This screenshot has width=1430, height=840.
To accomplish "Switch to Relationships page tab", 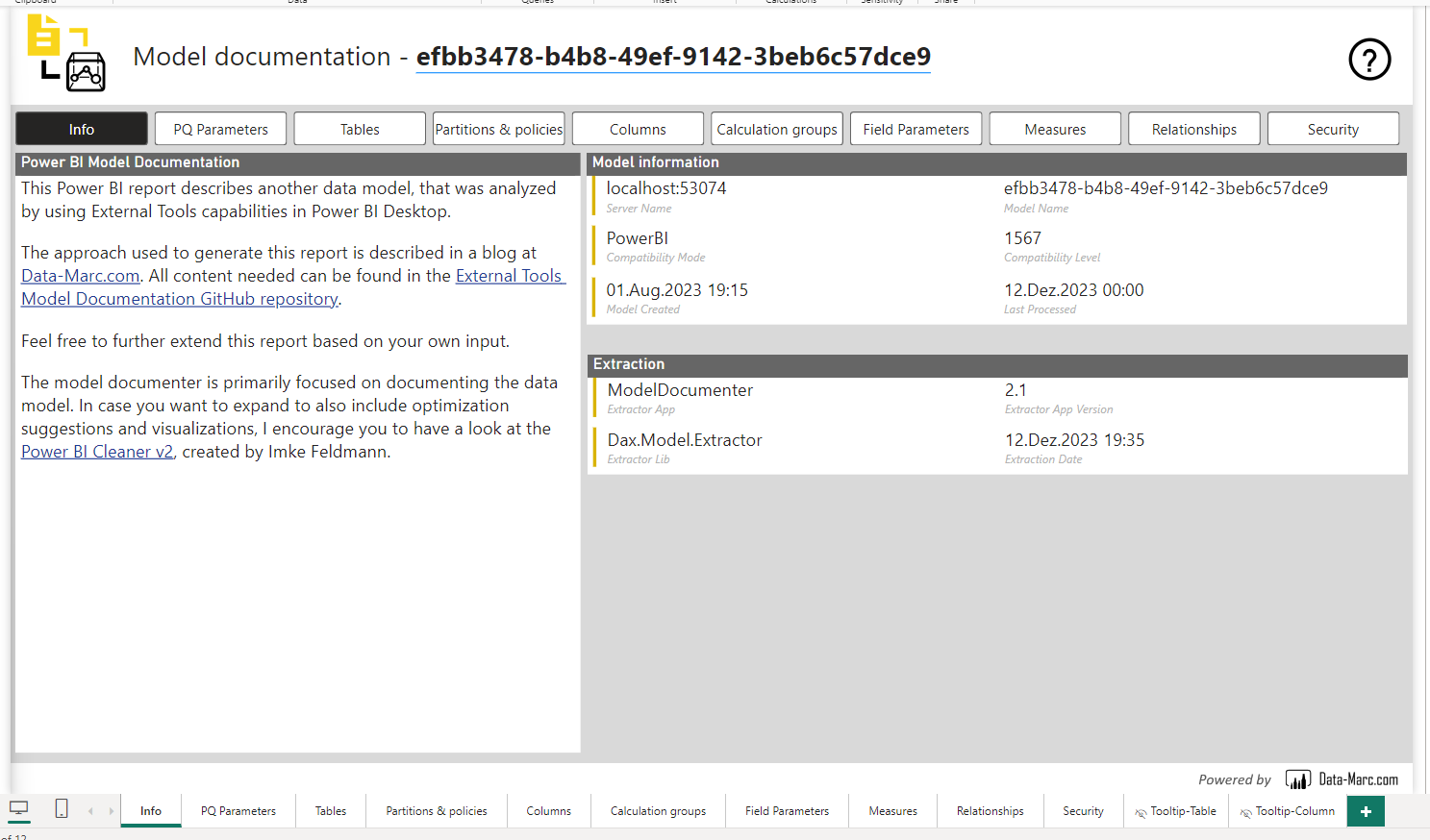I will point(991,811).
